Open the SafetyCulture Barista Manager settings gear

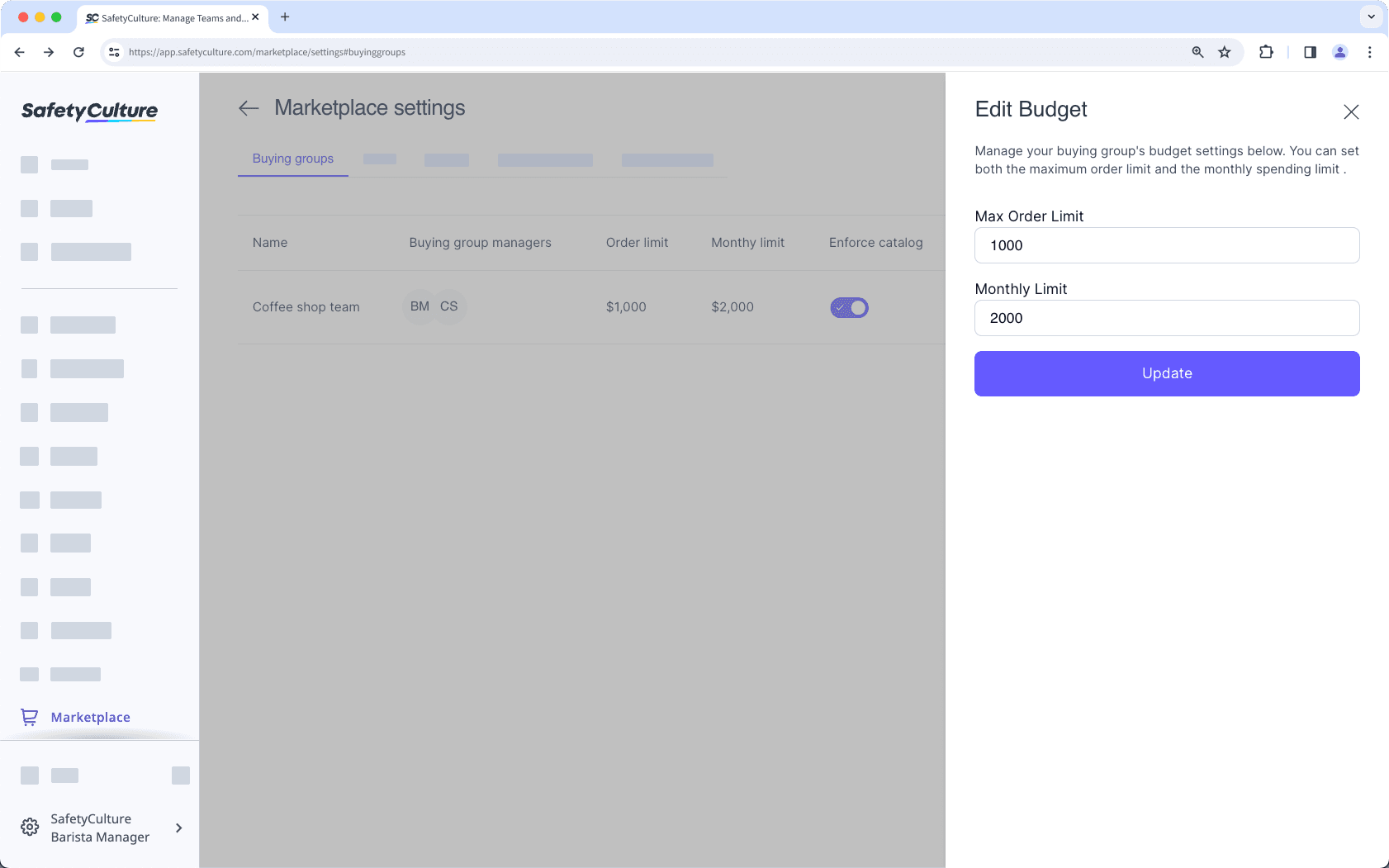30,827
